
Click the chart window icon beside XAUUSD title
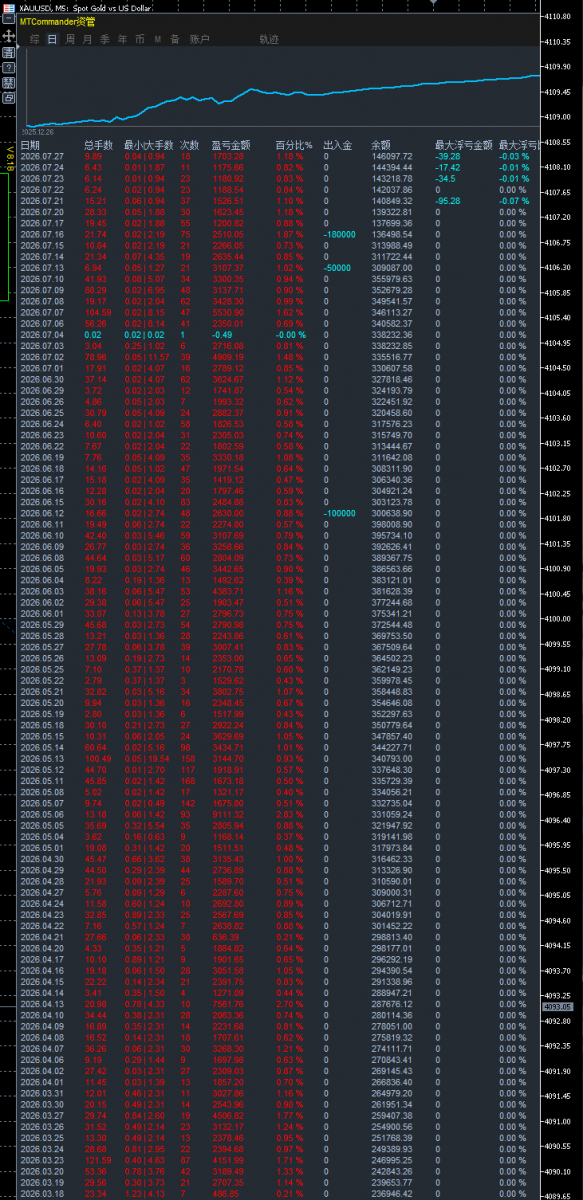pyautogui.click(x=9, y=6)
